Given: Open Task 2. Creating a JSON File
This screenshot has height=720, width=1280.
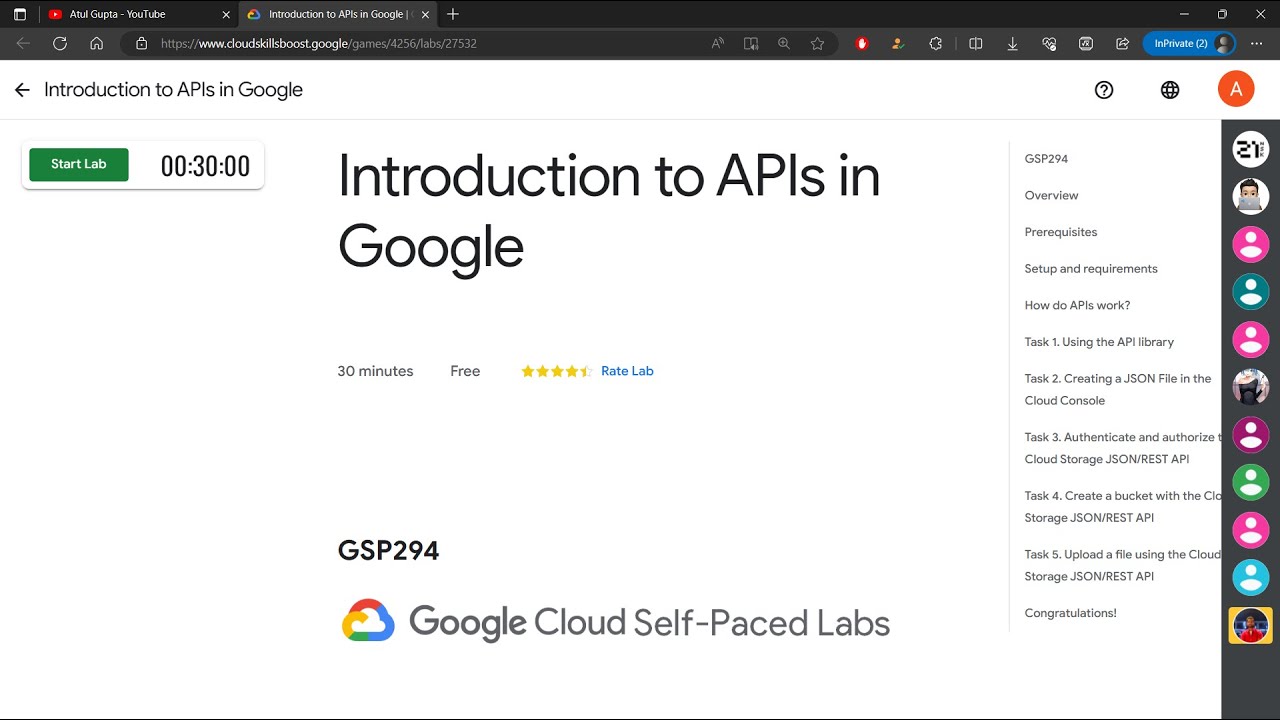Looking at the screenshot, I should click(x=1118, y=390).
